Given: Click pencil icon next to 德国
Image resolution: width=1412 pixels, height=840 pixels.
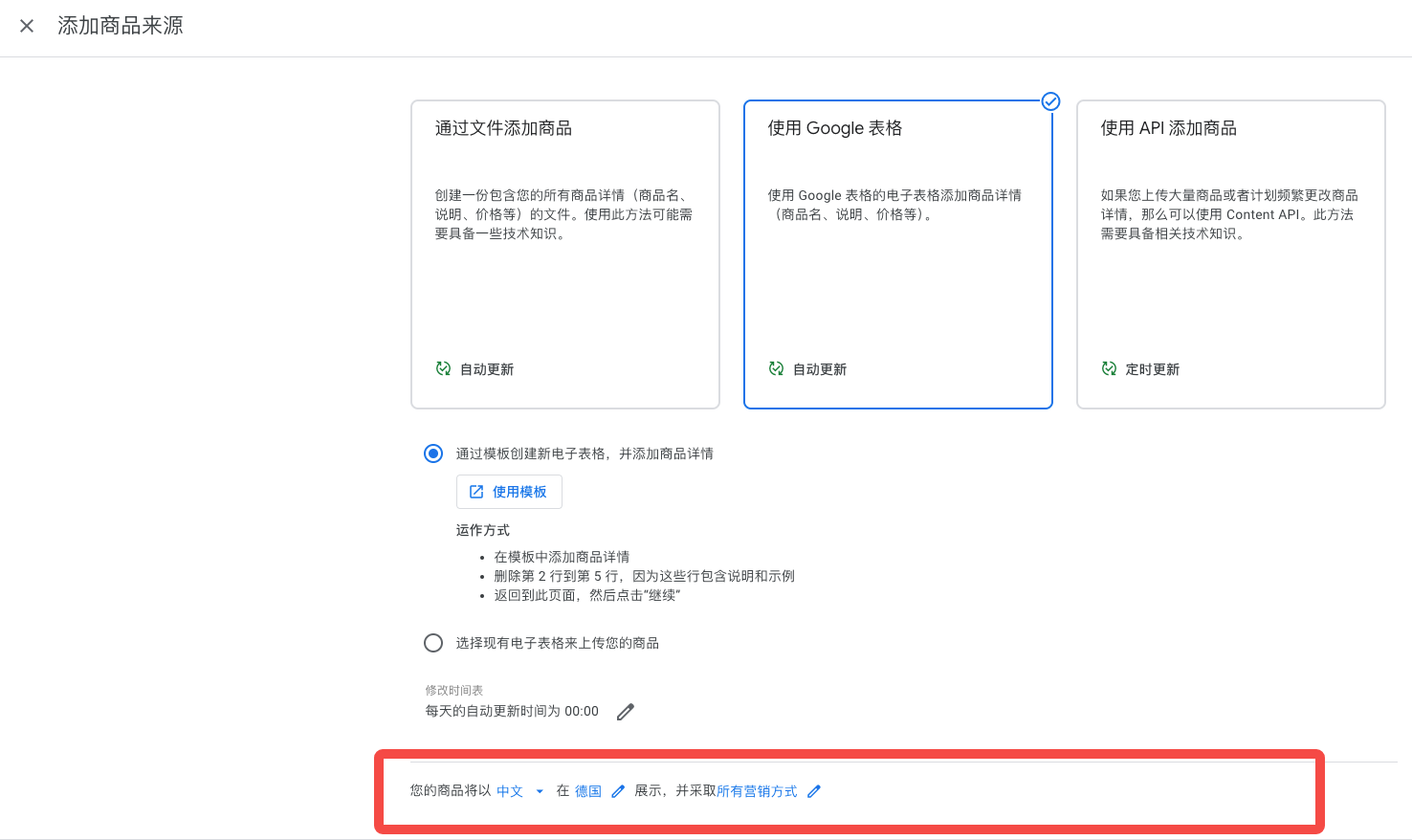Looking at the screenshot, I should tap(618, 791).
